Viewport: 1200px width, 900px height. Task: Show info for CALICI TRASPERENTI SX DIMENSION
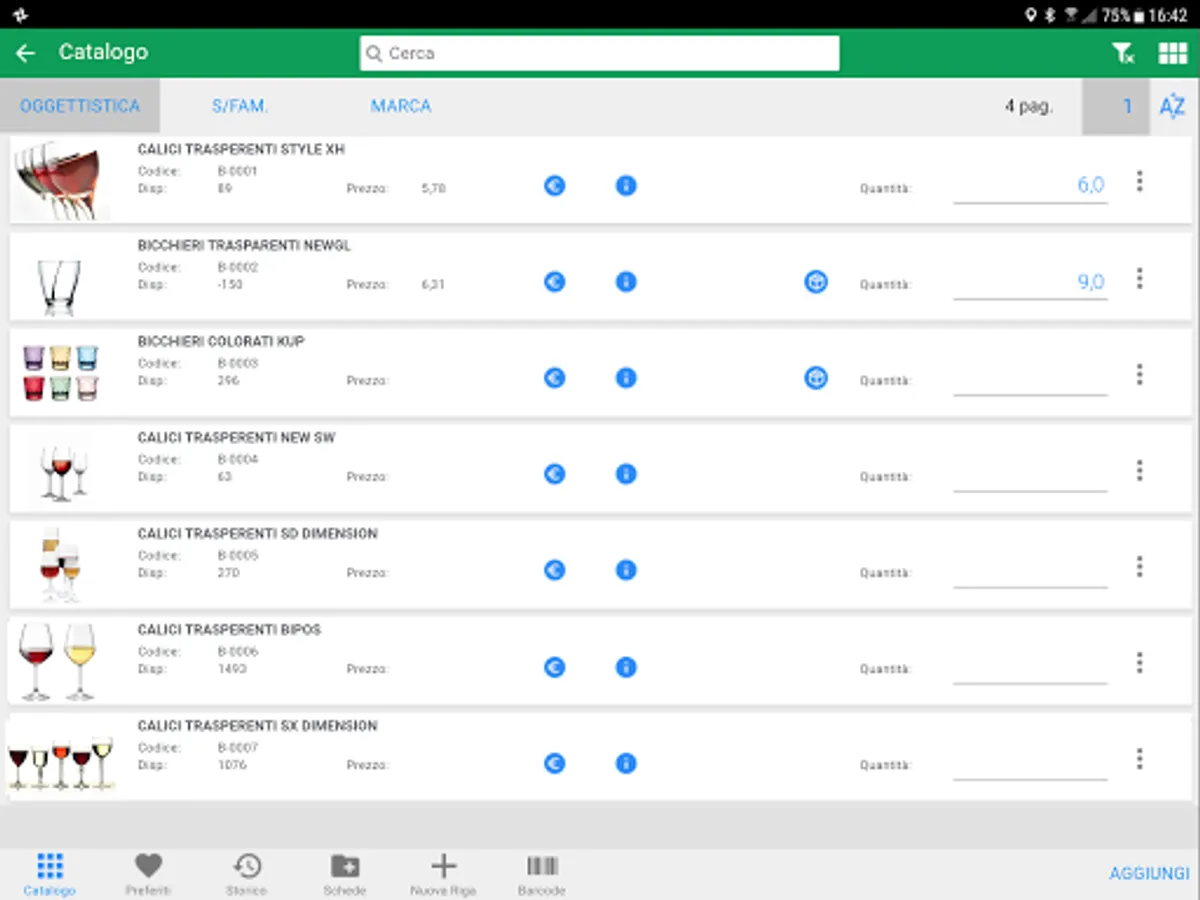pyautogui.click(x=626, y=763)
